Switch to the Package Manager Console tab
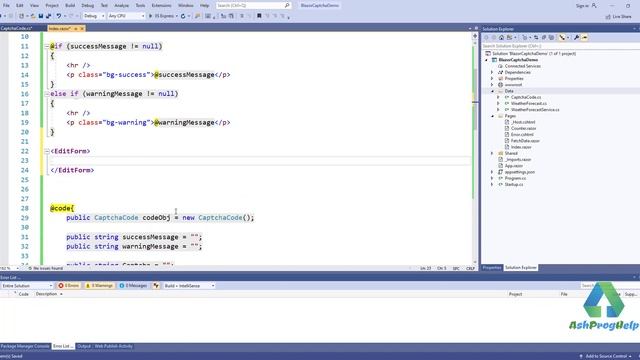This screenshot has height=360, width=640. point(25,346)
